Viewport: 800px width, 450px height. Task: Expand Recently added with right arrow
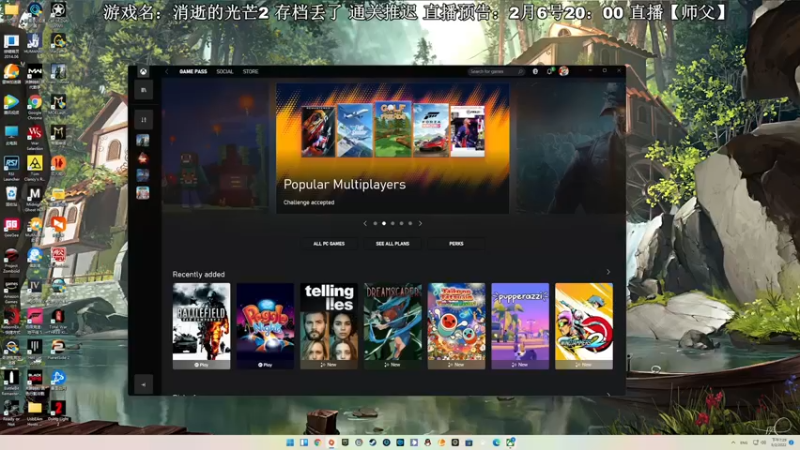point(608,272)
